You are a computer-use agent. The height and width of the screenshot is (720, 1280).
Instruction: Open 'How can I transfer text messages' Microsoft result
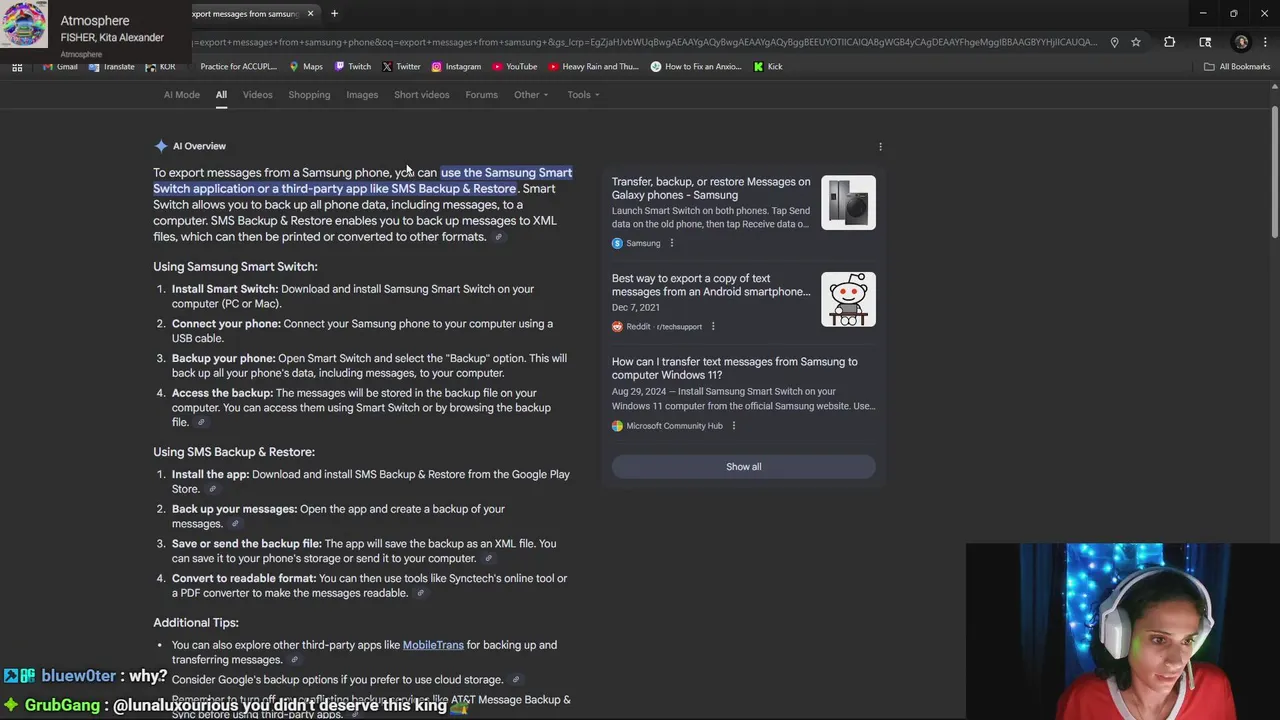735,368
